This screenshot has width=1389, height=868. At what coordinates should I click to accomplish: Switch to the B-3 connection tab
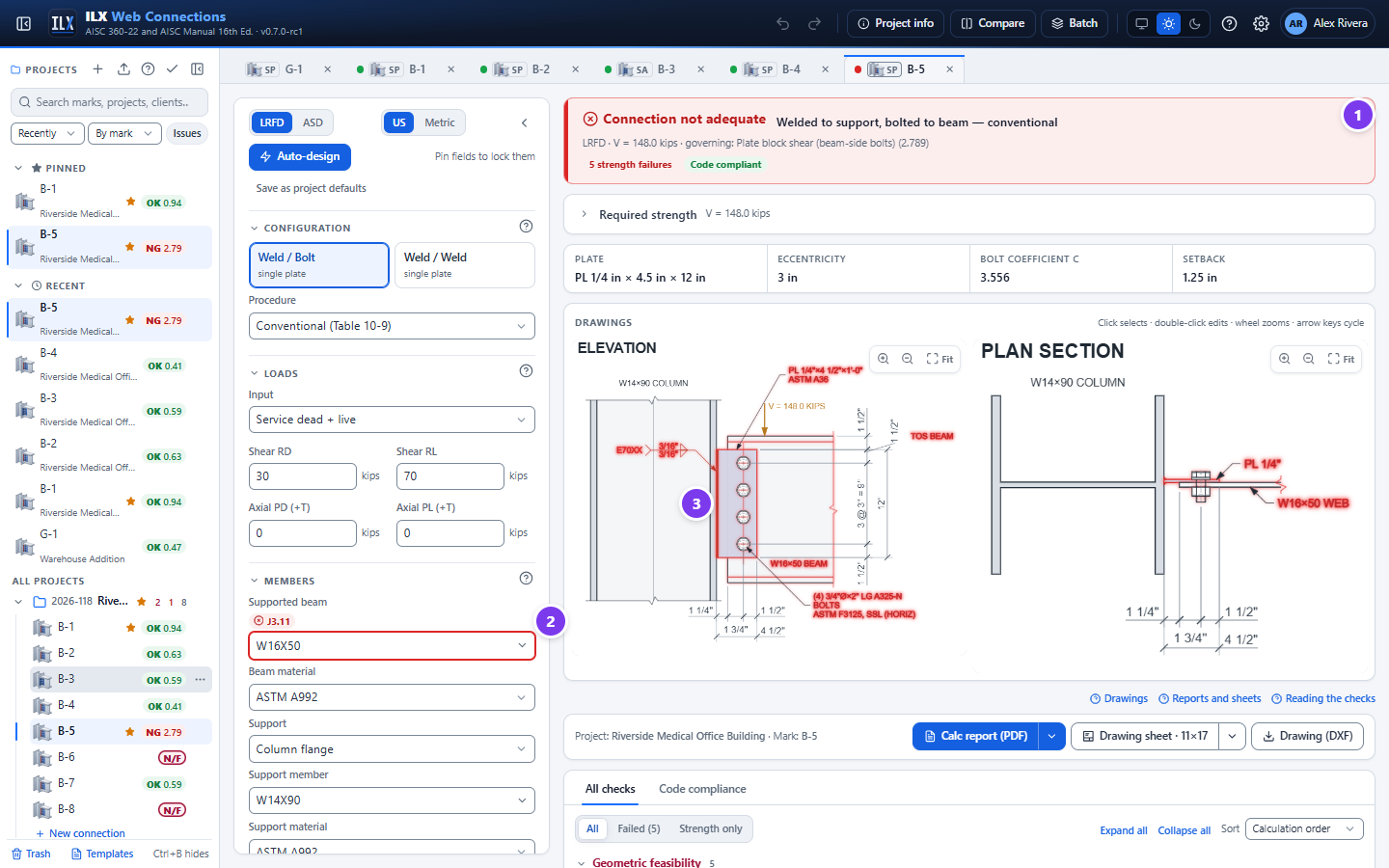[x=655, y=69]
